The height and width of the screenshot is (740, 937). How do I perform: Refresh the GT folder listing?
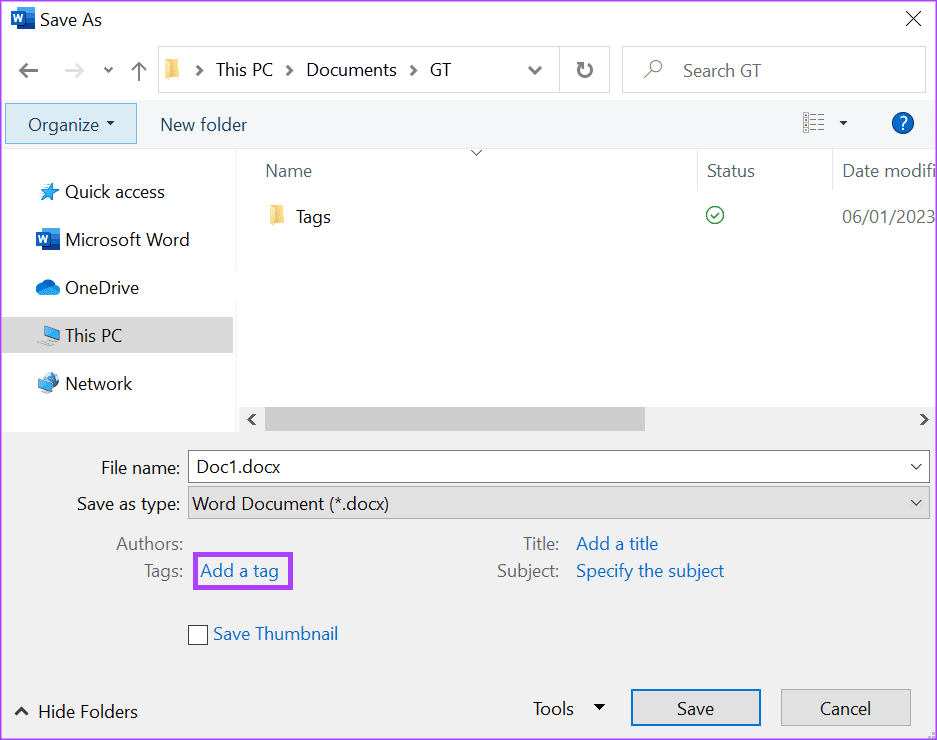(584, 70)
